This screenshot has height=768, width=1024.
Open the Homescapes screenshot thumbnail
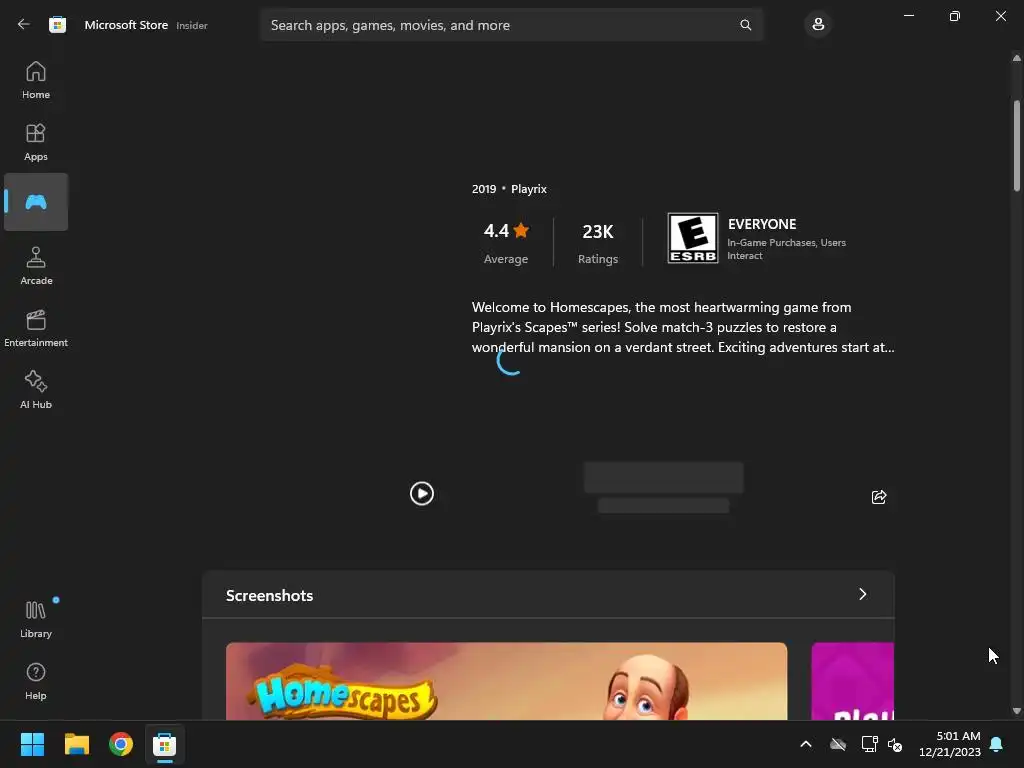click(506, 681)
